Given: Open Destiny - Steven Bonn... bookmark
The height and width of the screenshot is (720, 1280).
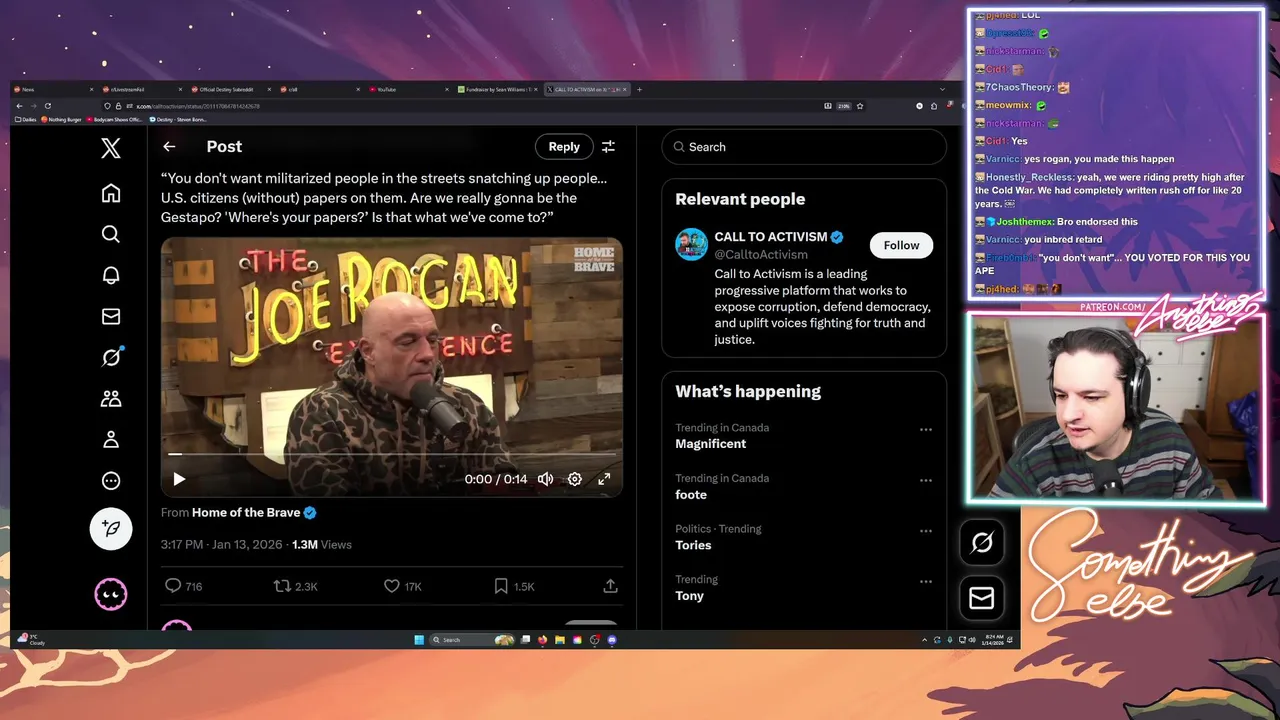Looking at the screenshot, I should click(179, 119).
